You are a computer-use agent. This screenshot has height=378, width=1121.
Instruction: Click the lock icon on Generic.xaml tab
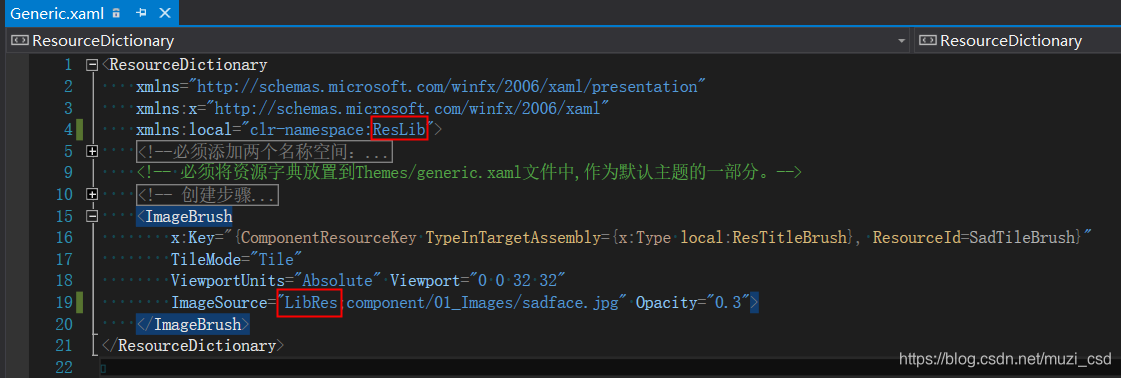tap(117, 13)
